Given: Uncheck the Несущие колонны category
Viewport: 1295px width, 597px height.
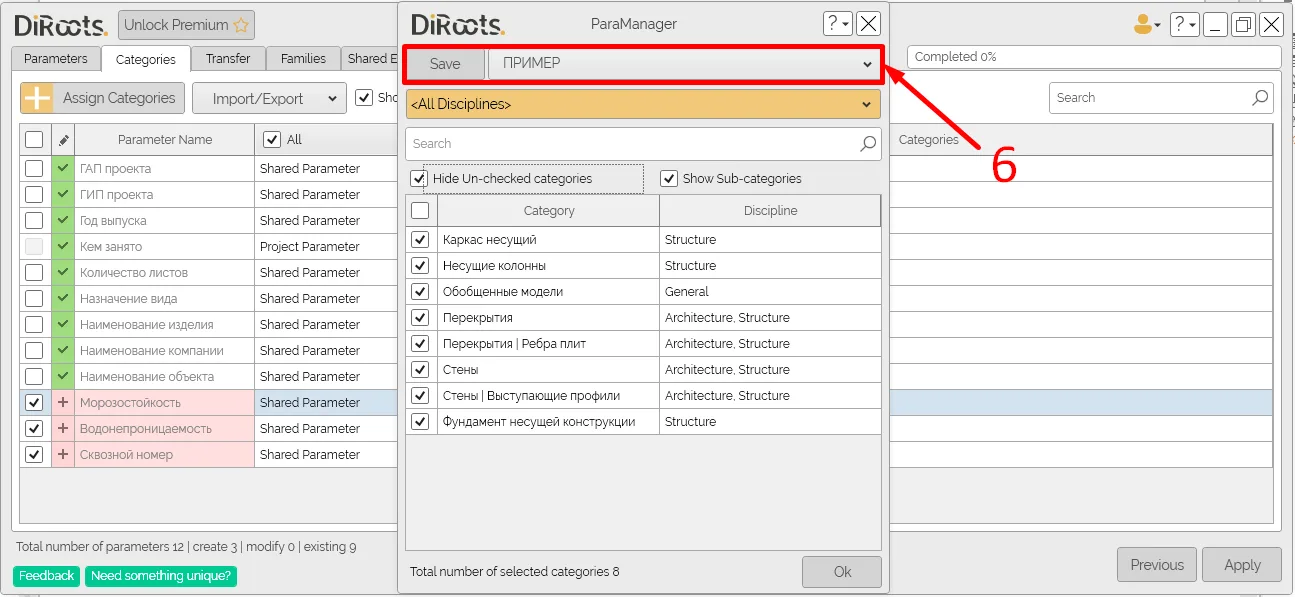Looking at the screenshot, I should (x=420, y=266).
